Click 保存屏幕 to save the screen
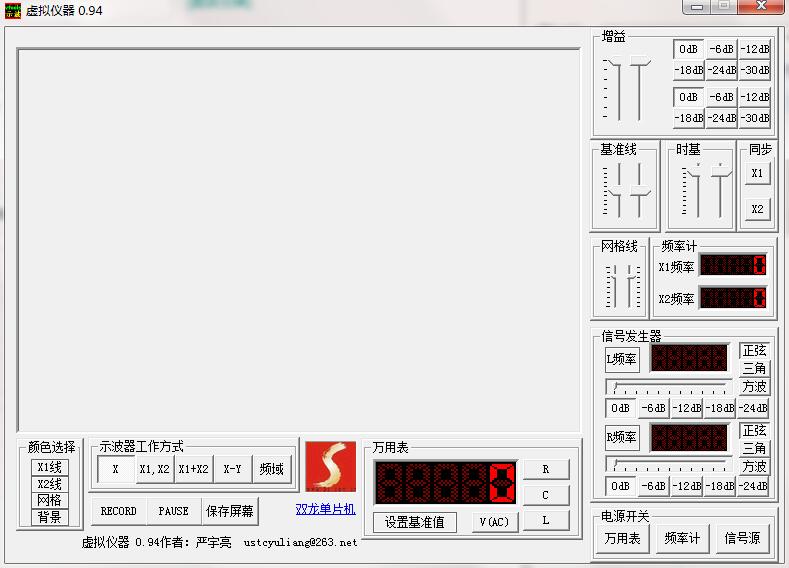This screenshot has height=568, width=789. pos(230,511)
